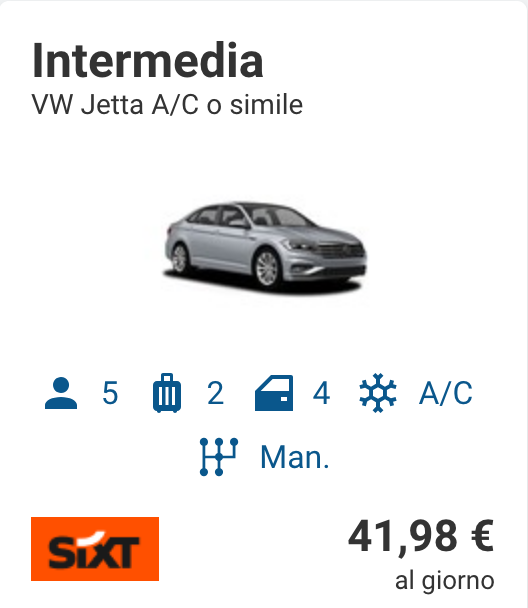The height and width of the screenshot is (608, 528).
Task: Click the A/C feature label
Action: 446,393
